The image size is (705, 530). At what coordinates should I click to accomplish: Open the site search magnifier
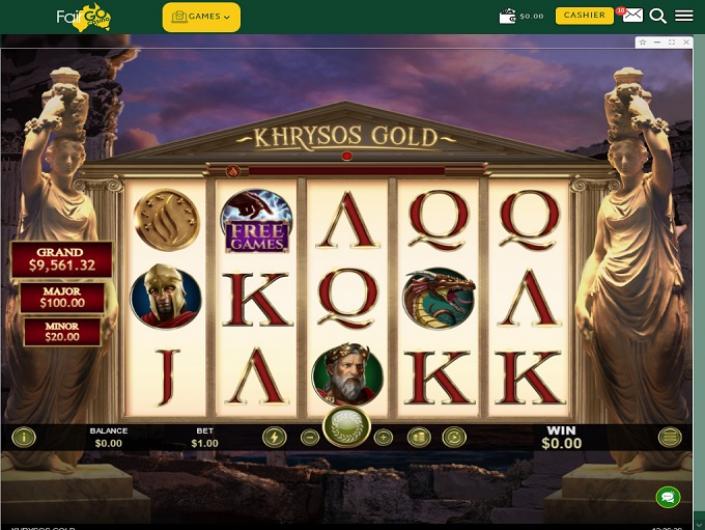tap(658, 16)
